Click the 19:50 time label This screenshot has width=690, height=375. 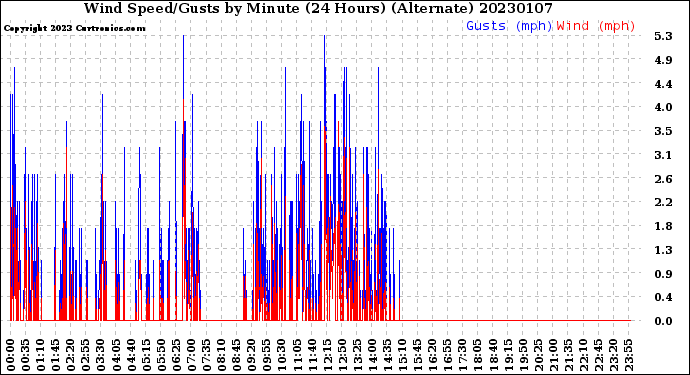[x=523, y=355]
